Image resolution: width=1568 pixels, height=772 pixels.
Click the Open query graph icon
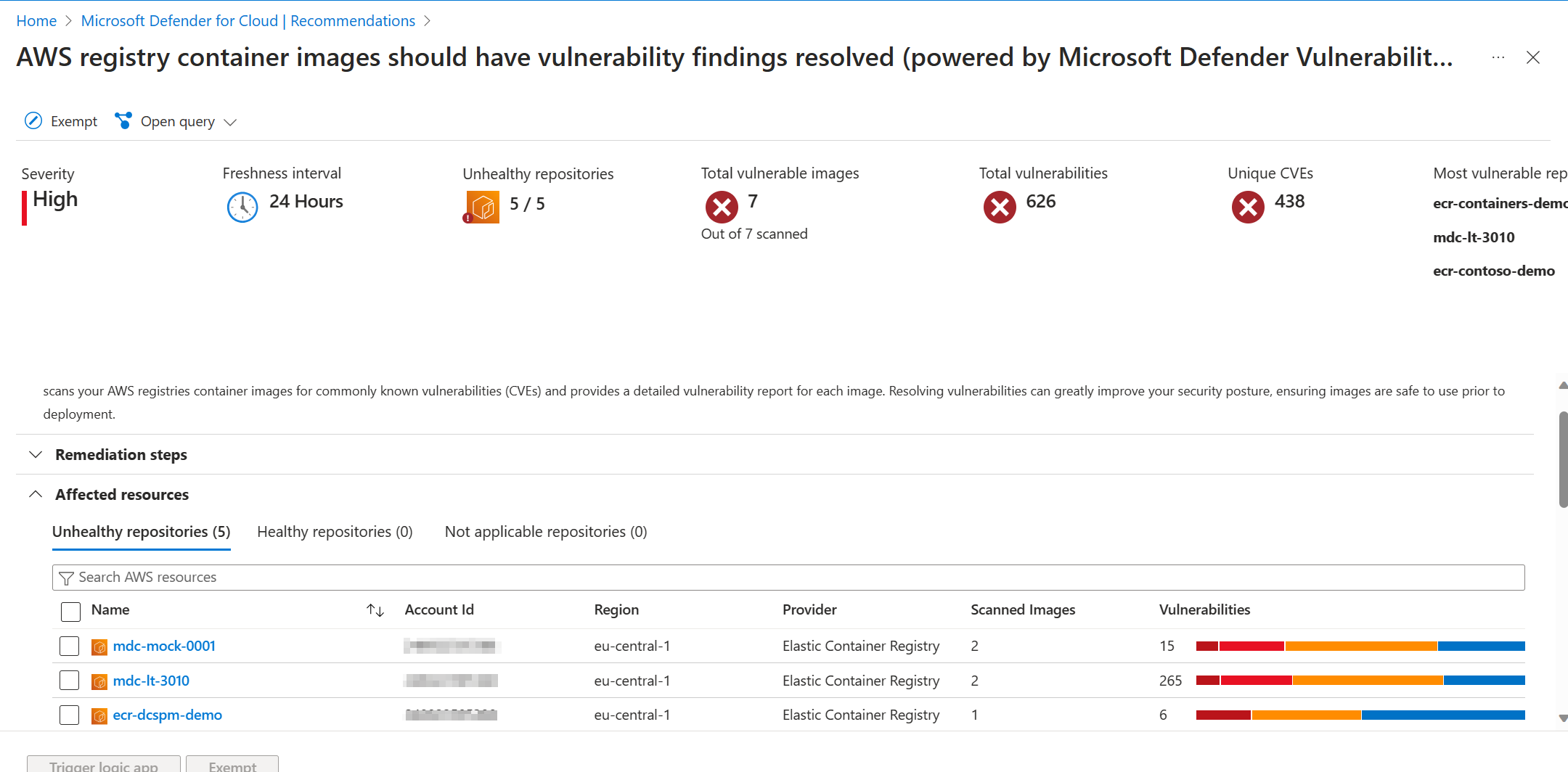coord(123,120)
